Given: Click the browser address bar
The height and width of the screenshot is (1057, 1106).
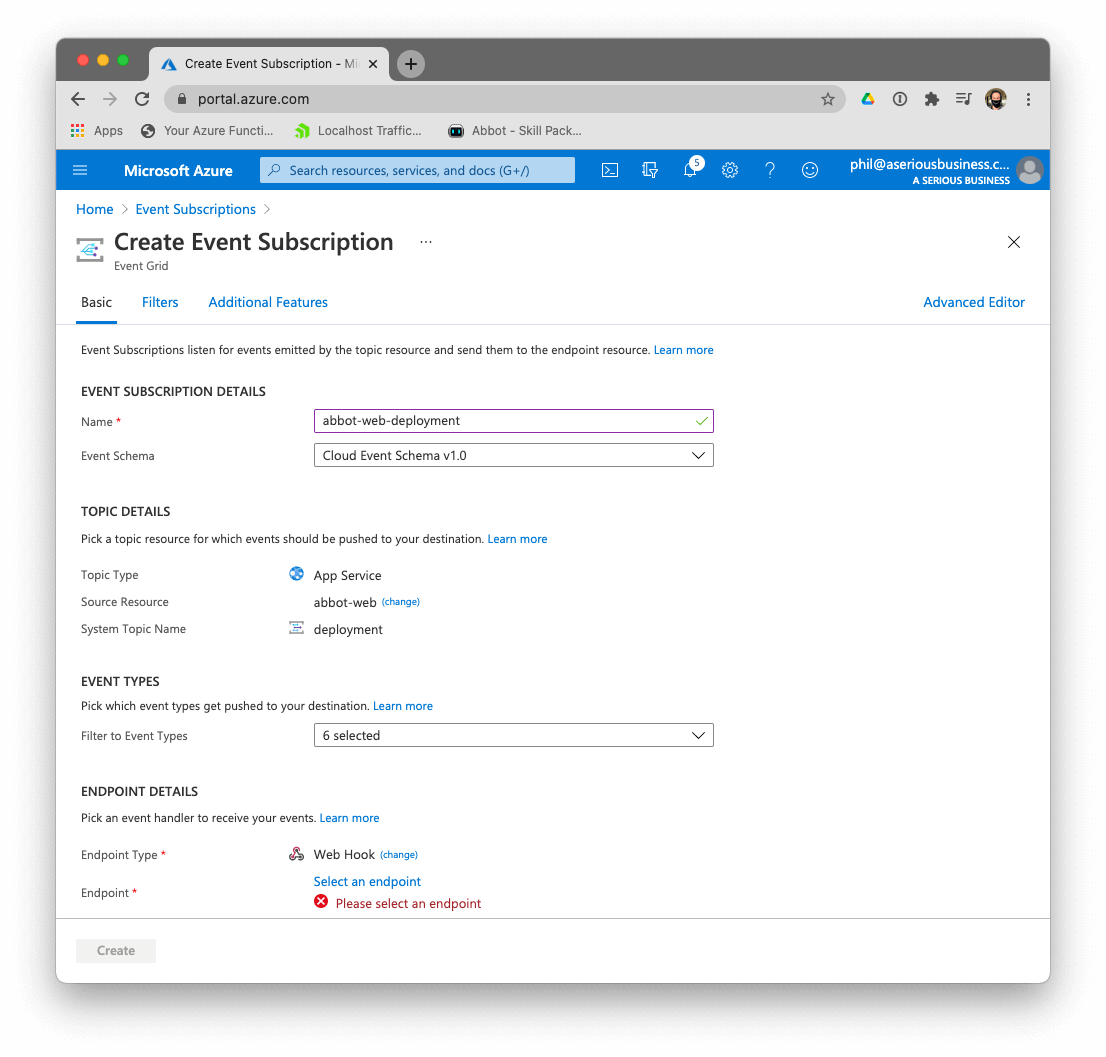Looking at the screenshot, I should [504, 99].
